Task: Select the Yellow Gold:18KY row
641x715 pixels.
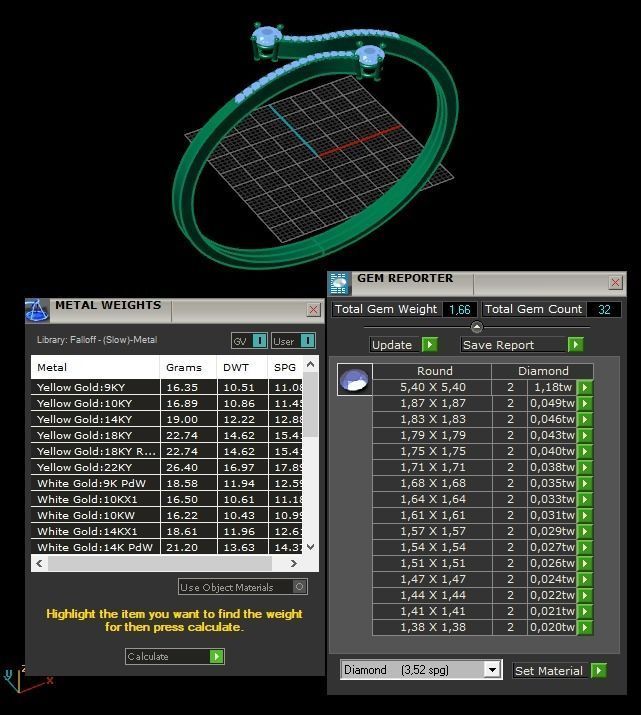Action: click(x=166, y=435)
